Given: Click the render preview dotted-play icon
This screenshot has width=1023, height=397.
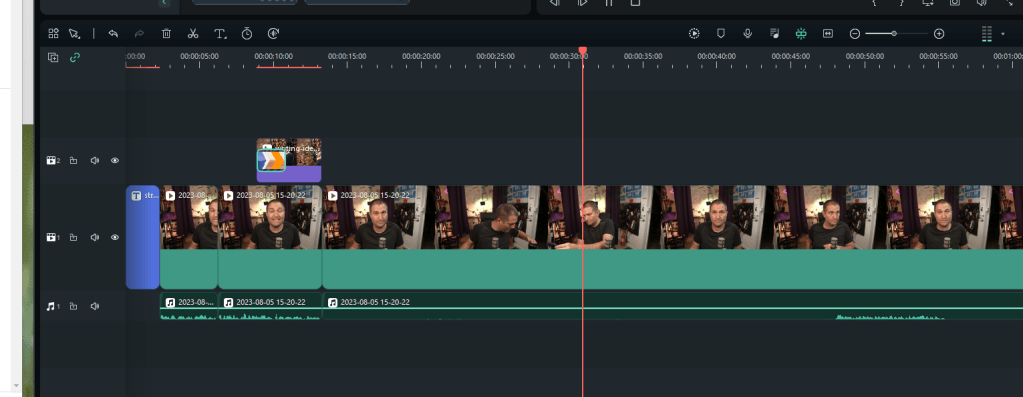Looking at the screenshot, I should [x=694, y=33].
